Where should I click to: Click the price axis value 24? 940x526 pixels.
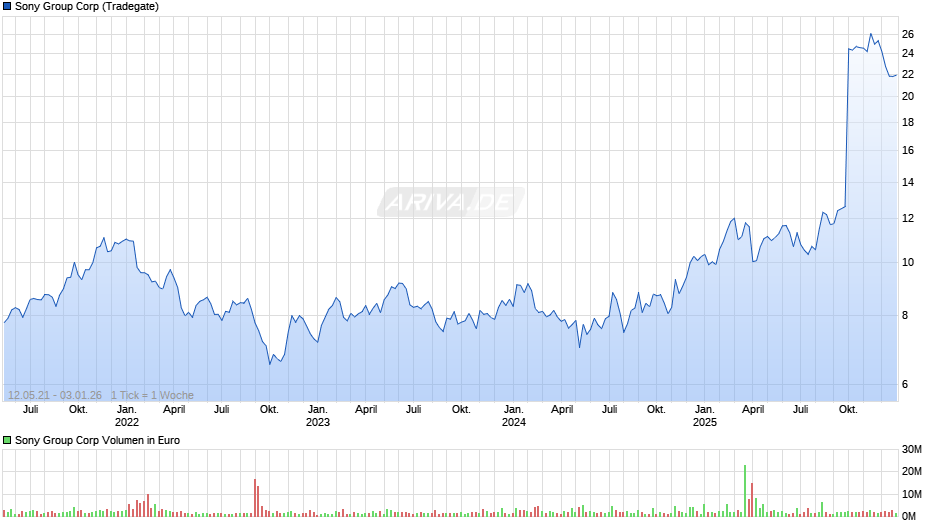(x=908, y=53)
